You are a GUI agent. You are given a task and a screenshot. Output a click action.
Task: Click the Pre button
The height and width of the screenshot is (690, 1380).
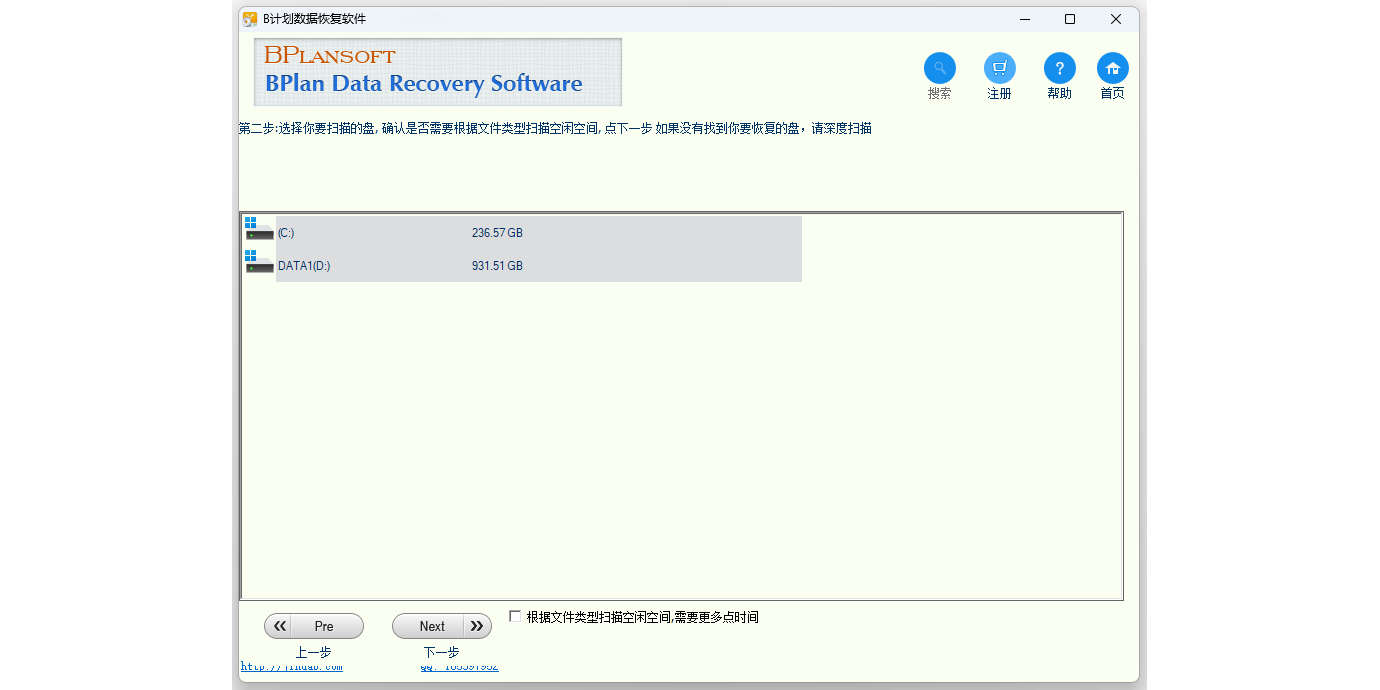[314, 626]
